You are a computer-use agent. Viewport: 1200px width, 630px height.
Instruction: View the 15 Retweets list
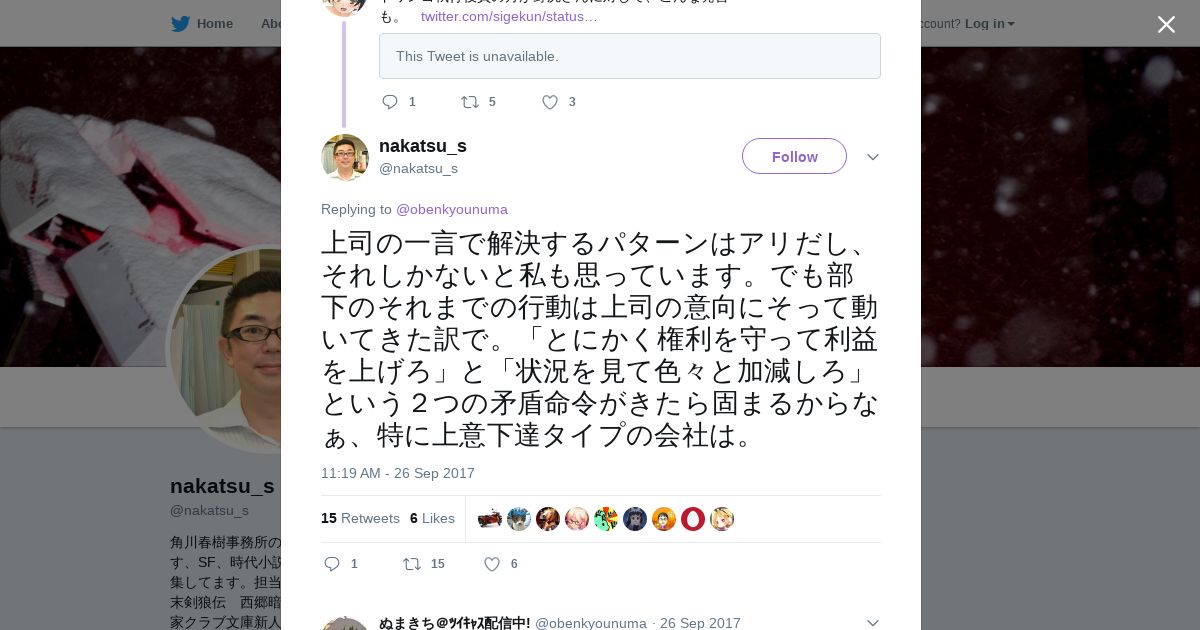(360, 518)
